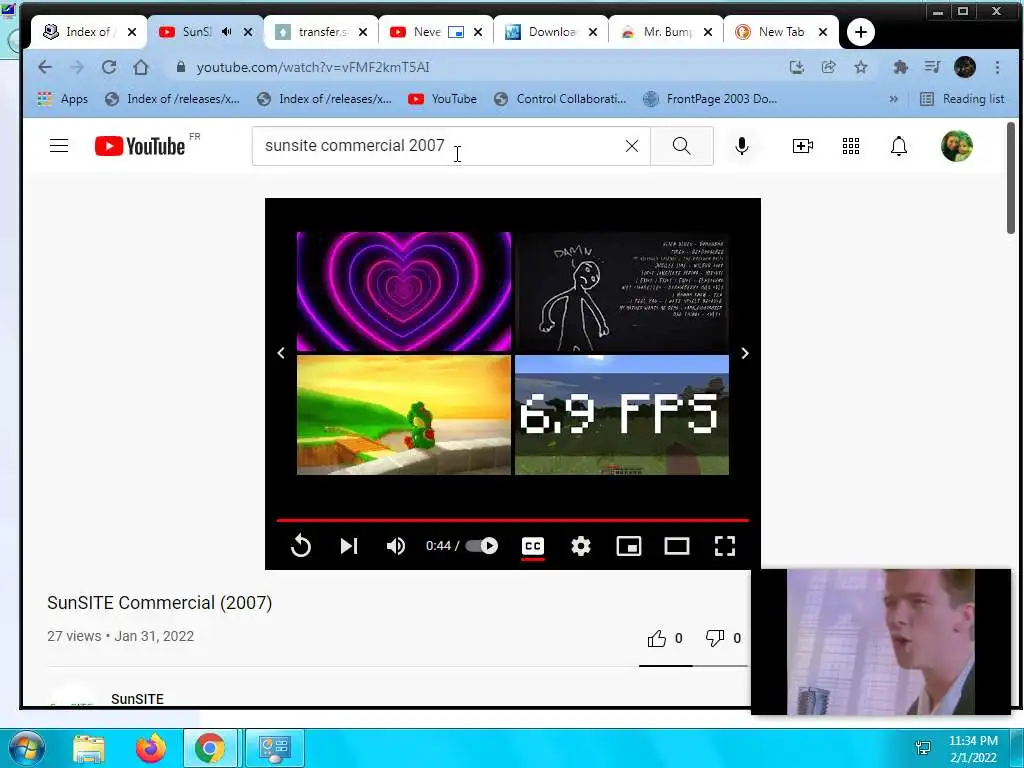The image size is (1024, 768).
Task: Switch to theater mode
Action: click(677, 546)
